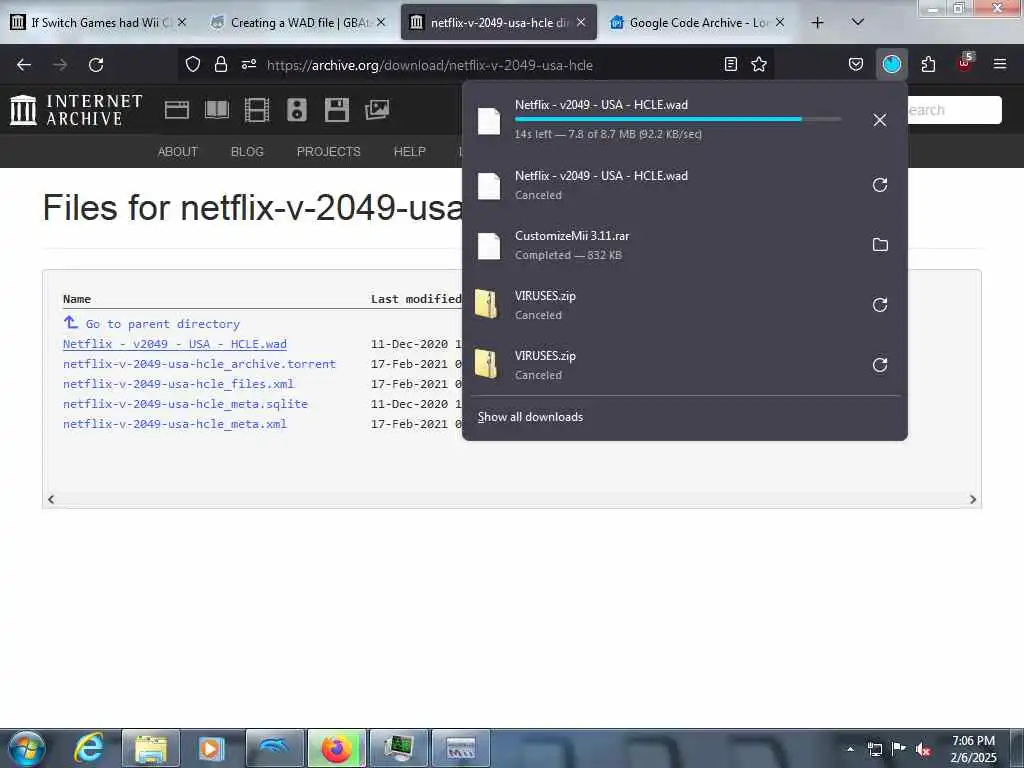
Task: Open Windows Explorer folder in taskbar
Action: click(151, 748)
